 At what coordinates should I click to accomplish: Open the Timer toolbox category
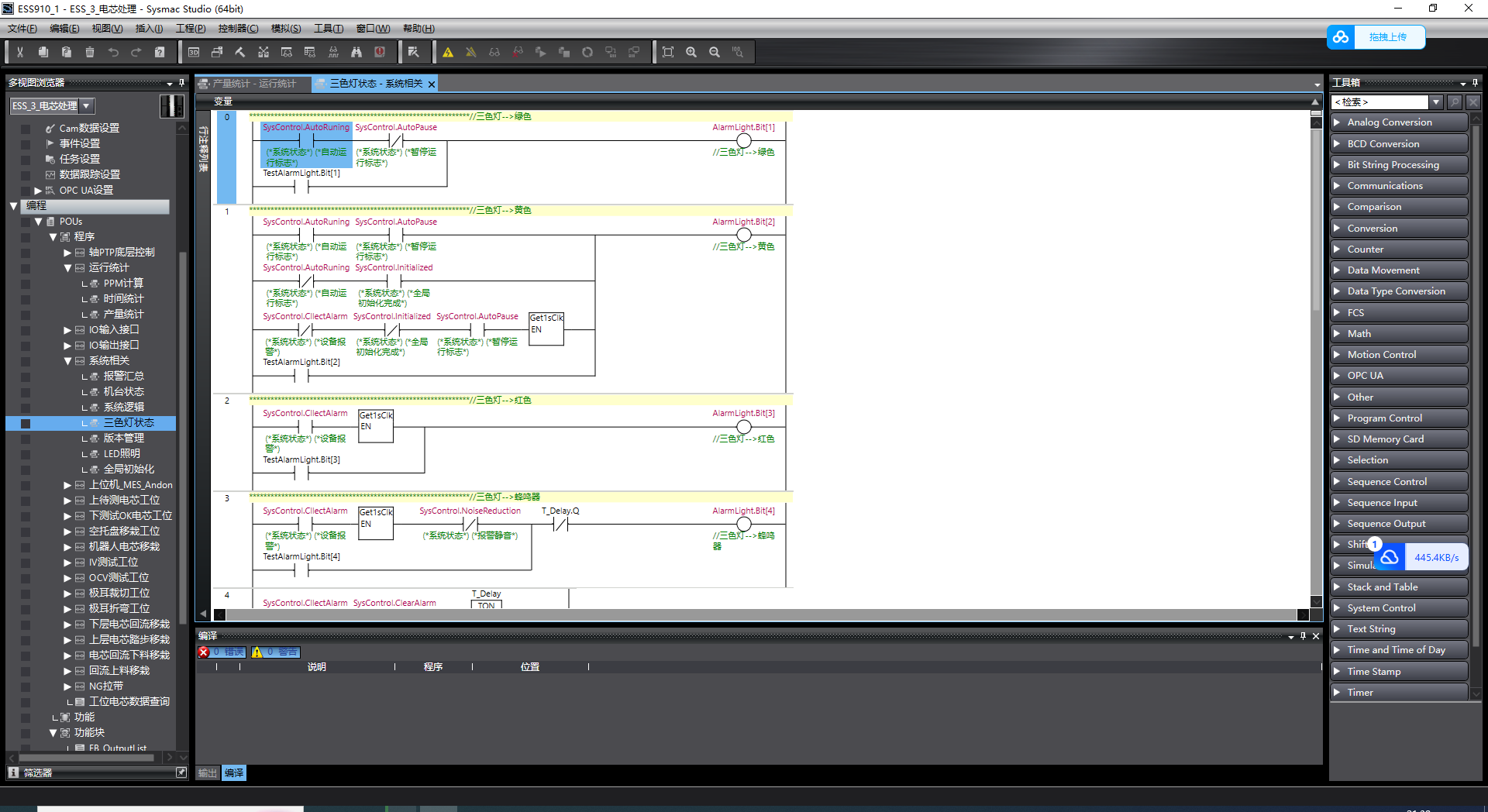(x=1400, y=693)
